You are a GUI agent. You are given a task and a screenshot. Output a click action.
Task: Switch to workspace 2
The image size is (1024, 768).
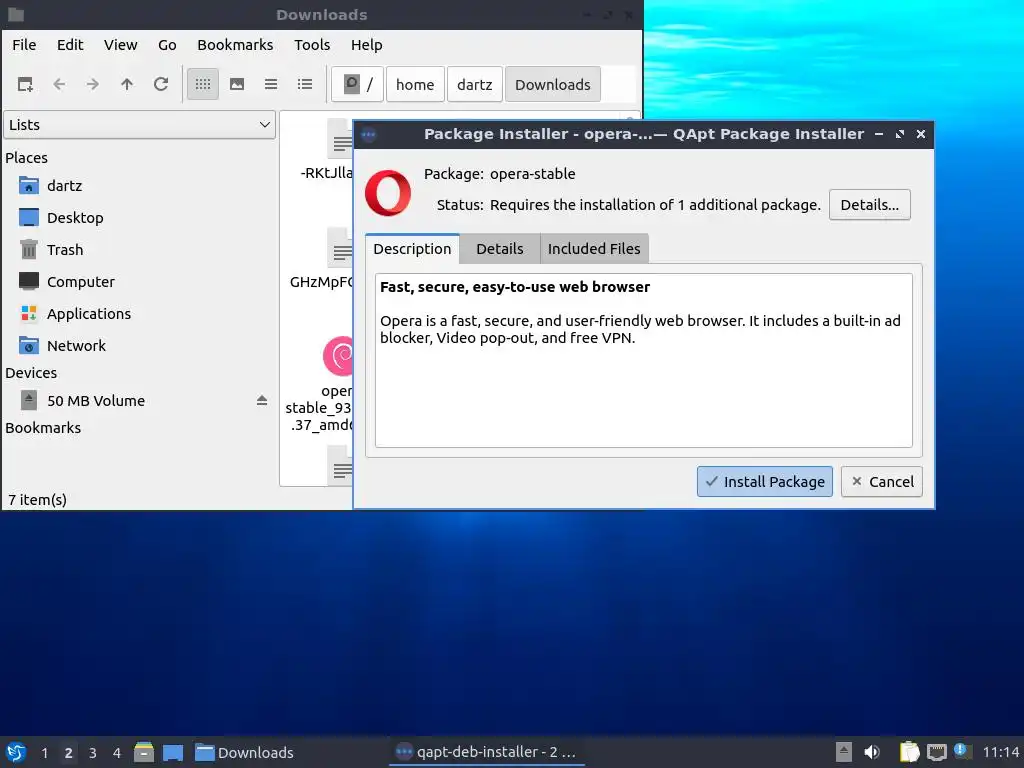coord(69,752)
